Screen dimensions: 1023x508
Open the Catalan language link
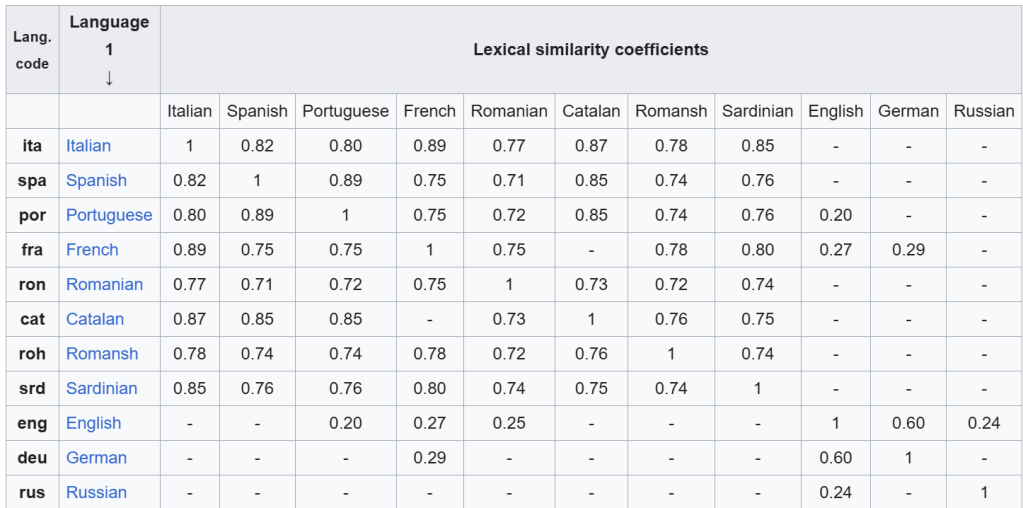pos(95,319)
